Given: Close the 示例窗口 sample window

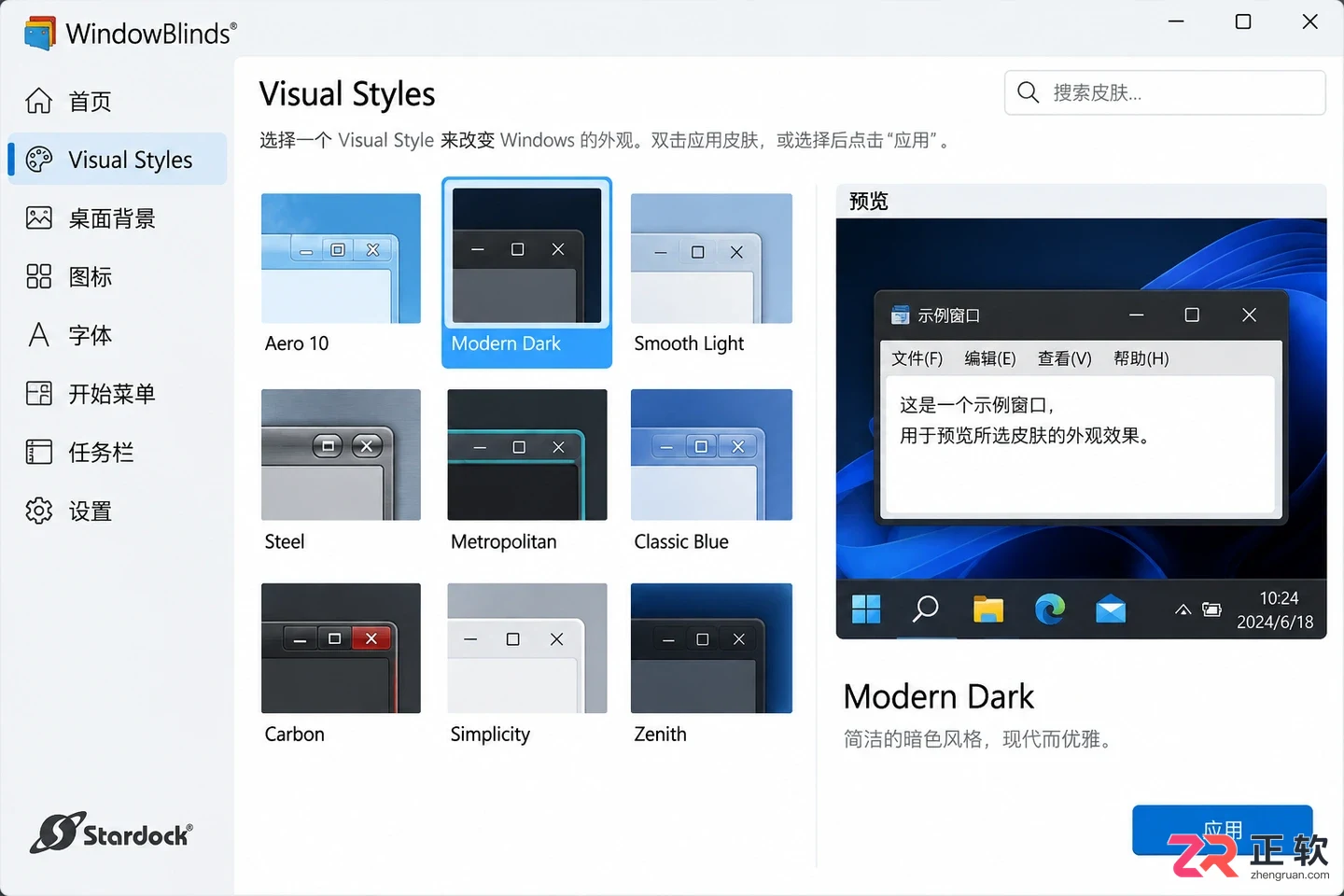Looking at the screenshot, I should point(1249,315).
